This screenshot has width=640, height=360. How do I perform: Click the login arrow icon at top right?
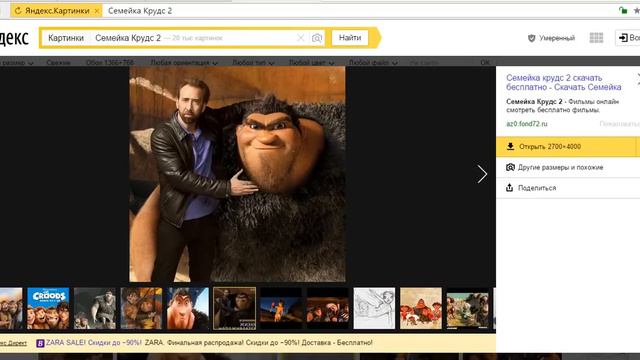click(x=623, y=38)
